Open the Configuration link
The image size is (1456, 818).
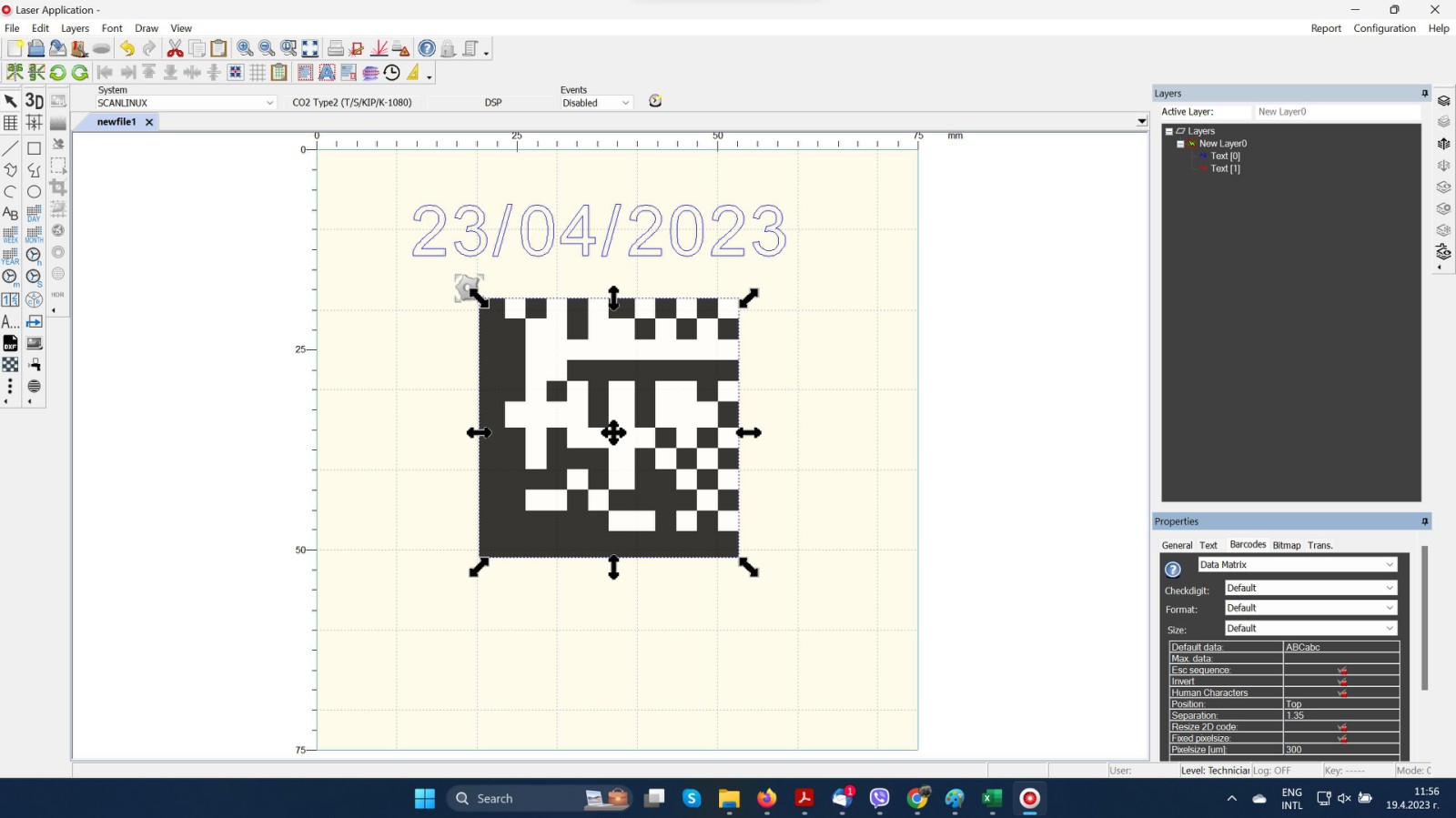1384,28
